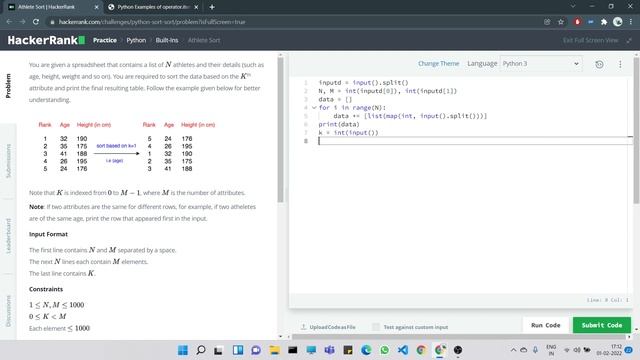Open the editor more options menu
640x360 pixels.
click(620, 64)
